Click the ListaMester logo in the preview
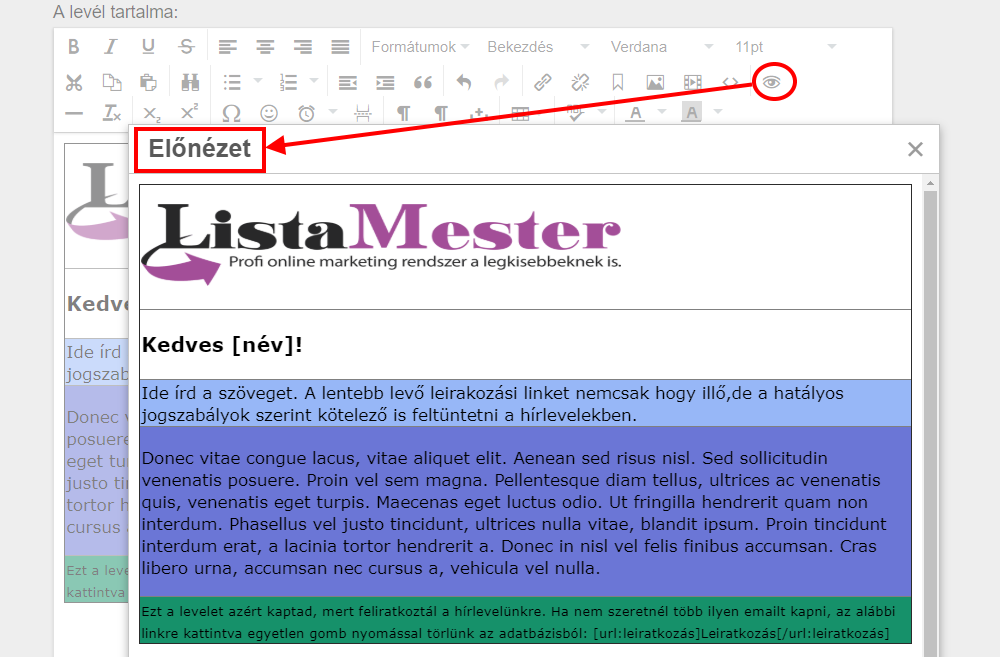The height and width of the screenshot is (657, 1000). 381,244
